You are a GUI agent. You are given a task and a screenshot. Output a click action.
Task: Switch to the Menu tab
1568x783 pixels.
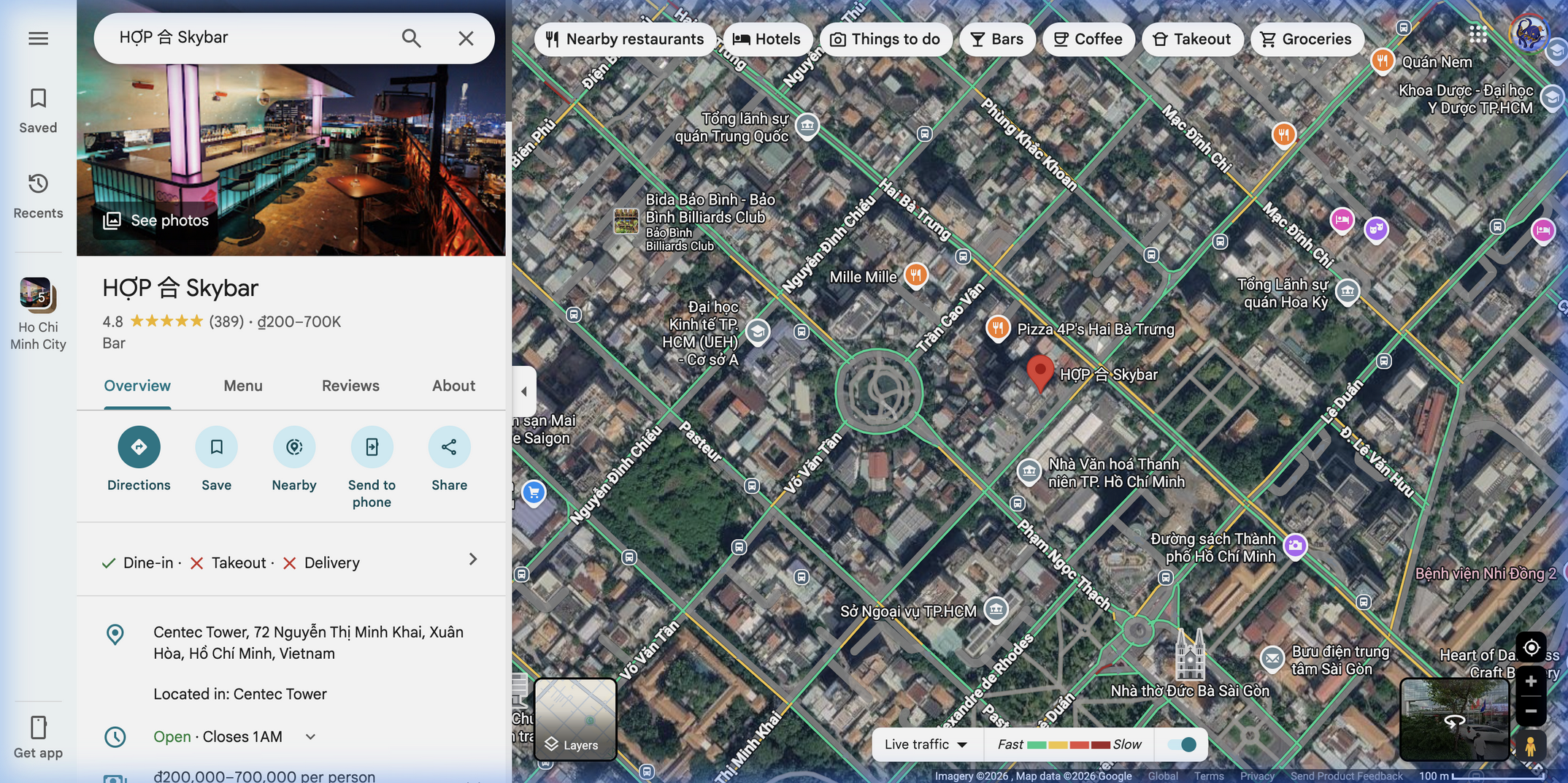(243, 386)
